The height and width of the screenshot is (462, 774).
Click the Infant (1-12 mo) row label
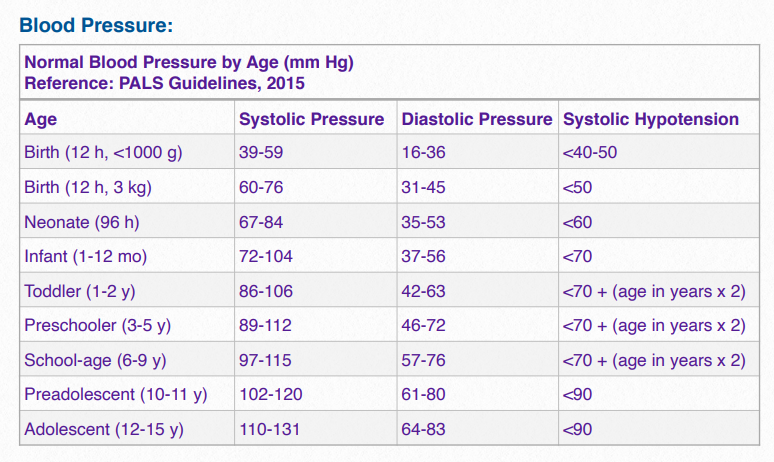(85, 256)
